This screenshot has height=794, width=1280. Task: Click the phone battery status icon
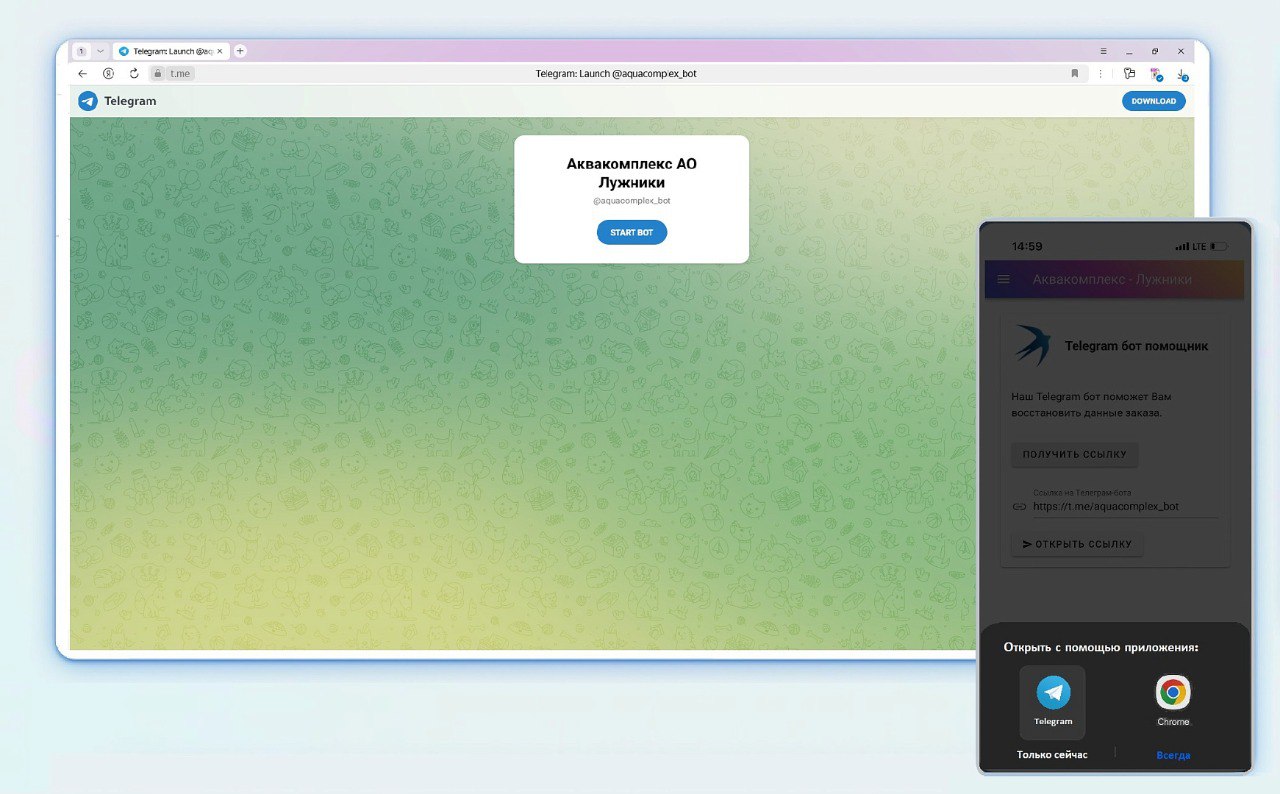(x=1219, y=246)
